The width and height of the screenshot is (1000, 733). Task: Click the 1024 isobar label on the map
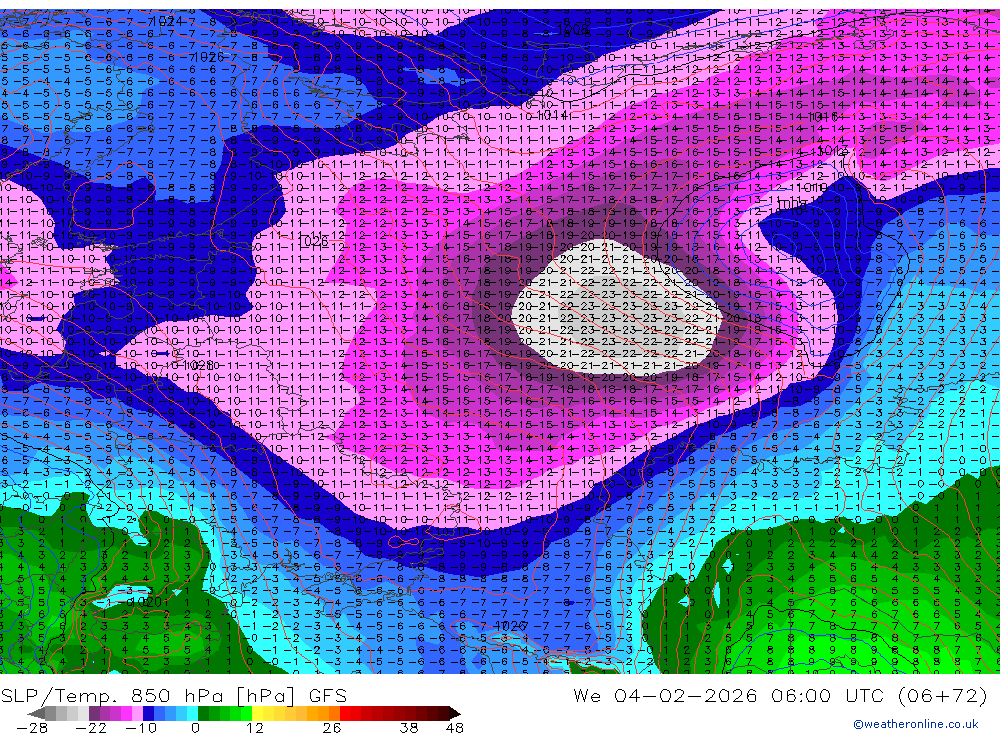[167, 22]
